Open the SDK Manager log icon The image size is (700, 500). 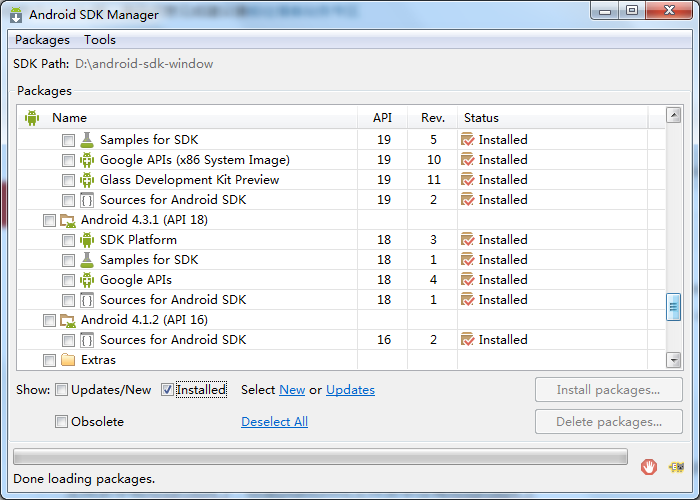[x=676, y=467]
